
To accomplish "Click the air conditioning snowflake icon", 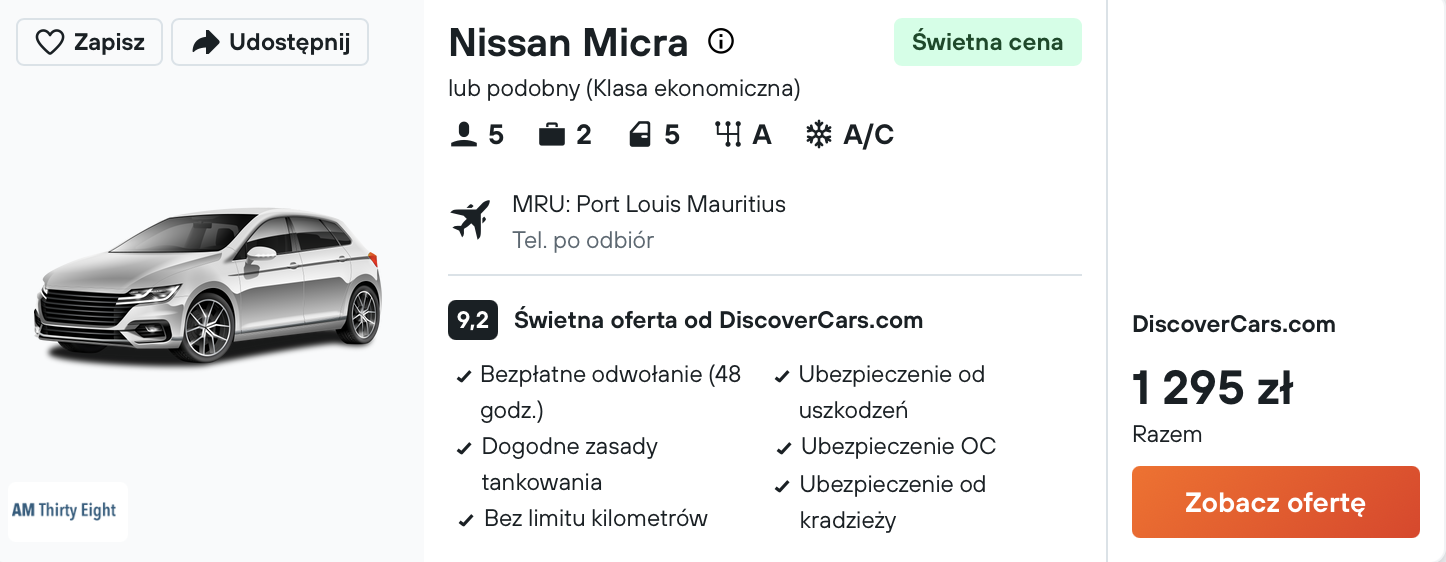I will click(819, 135).
